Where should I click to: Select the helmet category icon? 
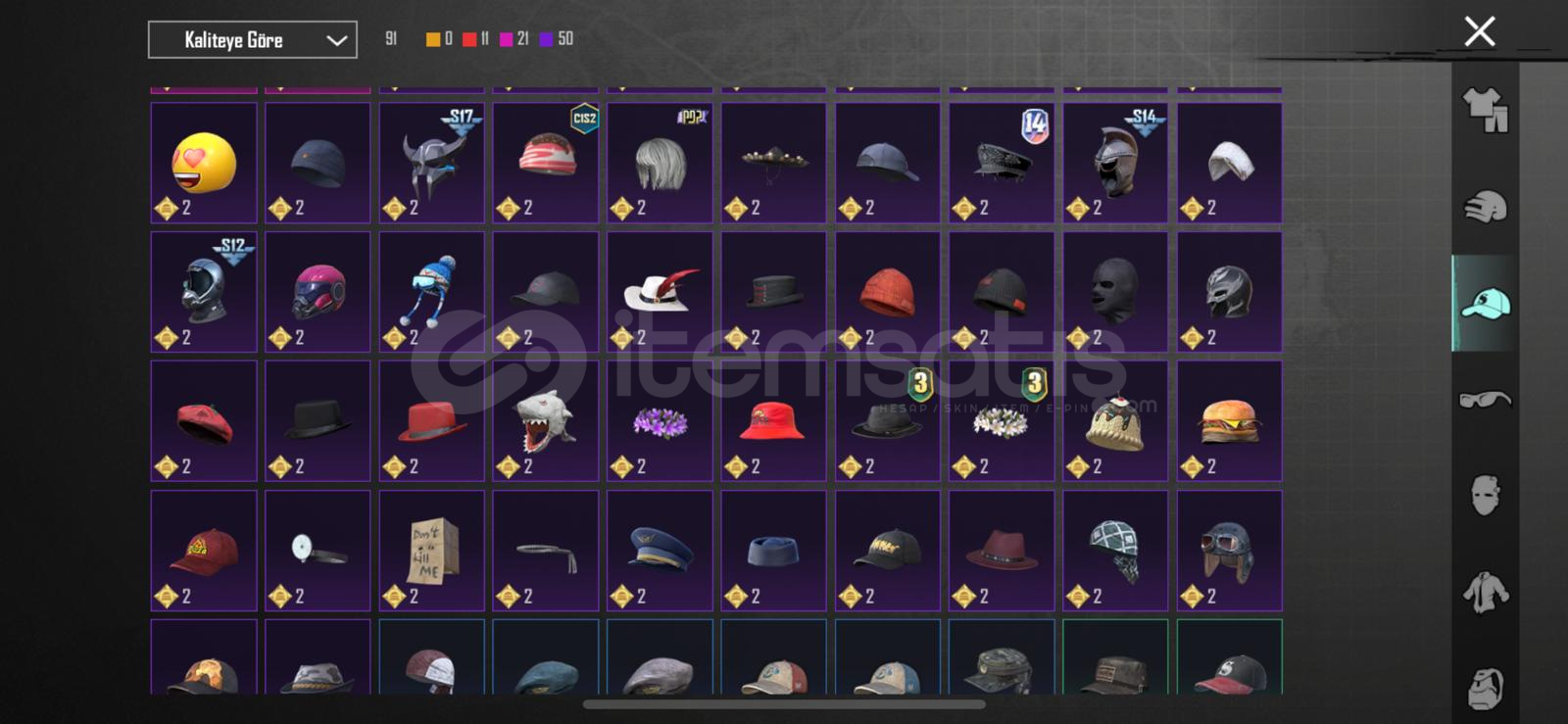pos(1486,207)
